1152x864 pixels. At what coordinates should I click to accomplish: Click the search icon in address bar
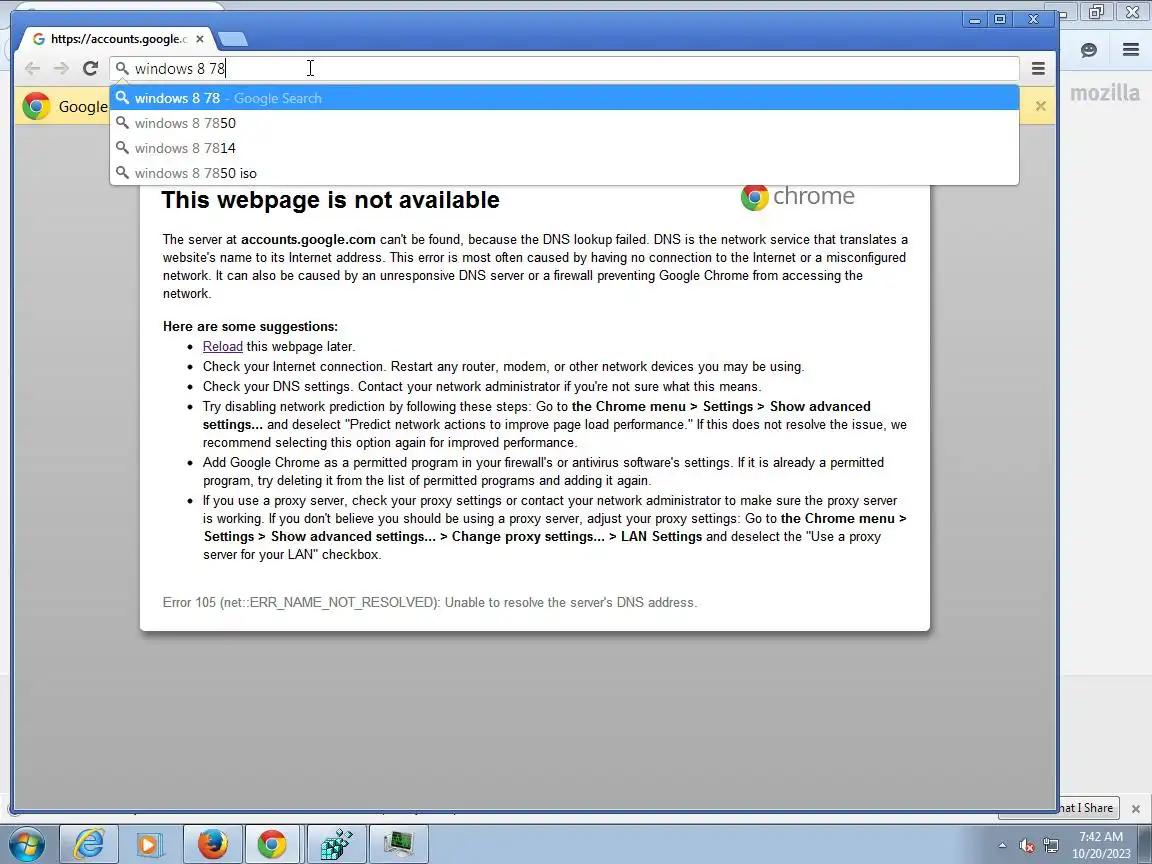(x=122, y=68)
